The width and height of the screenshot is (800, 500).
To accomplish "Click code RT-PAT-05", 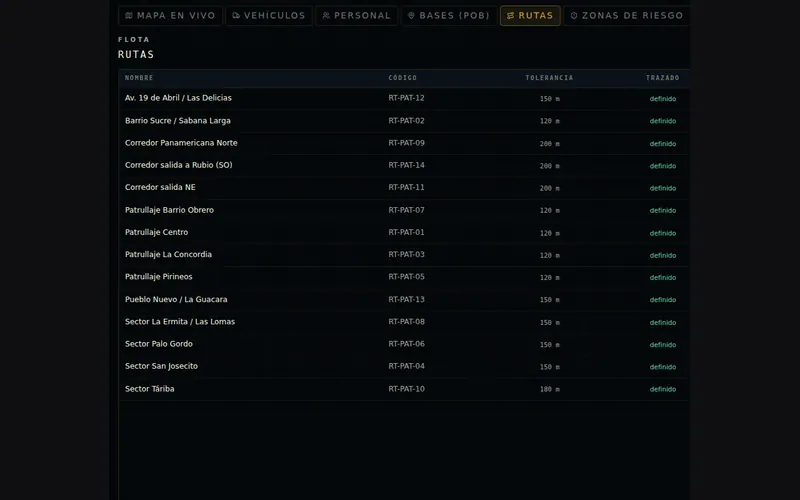I will pyautogui.click(x=406, y=277).
